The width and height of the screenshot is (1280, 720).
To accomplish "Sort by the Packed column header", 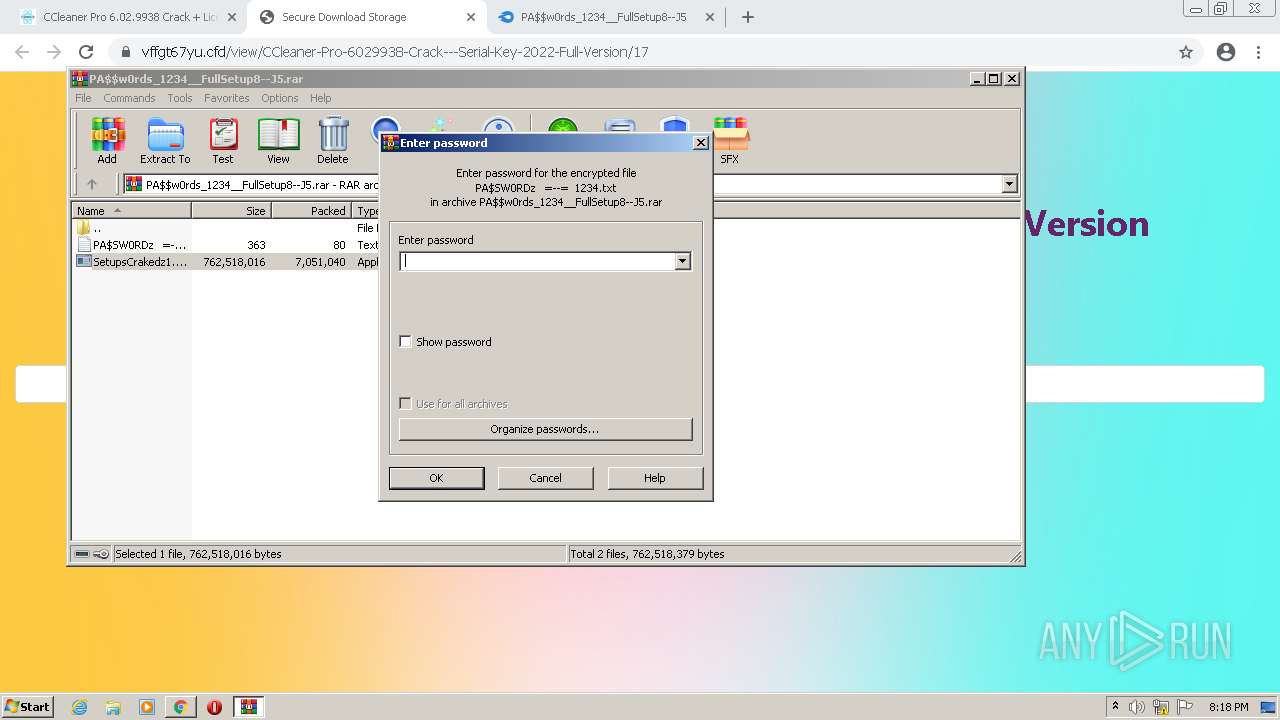I will pyautogui.click(x=312, y=211).
